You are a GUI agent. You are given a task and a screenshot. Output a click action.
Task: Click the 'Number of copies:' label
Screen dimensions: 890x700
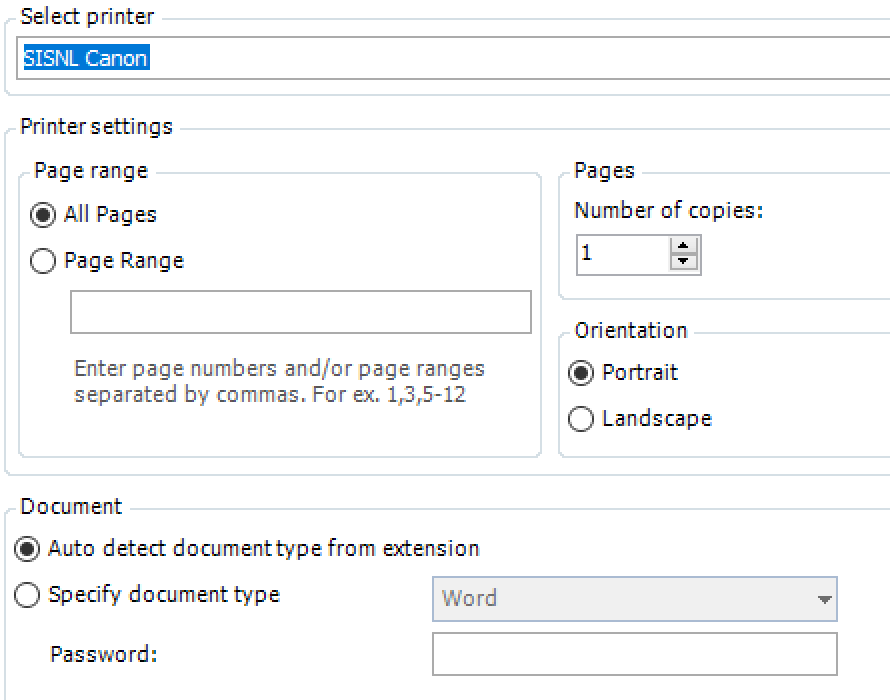(x=668, y=211)
